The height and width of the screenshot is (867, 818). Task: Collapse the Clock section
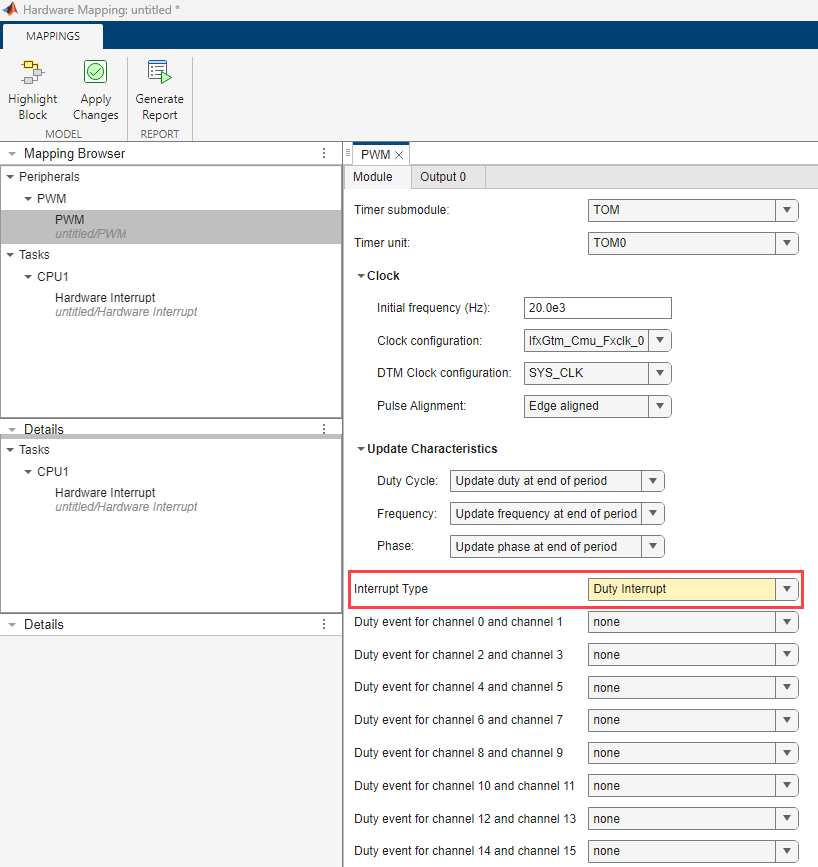[x=360, y=275]
